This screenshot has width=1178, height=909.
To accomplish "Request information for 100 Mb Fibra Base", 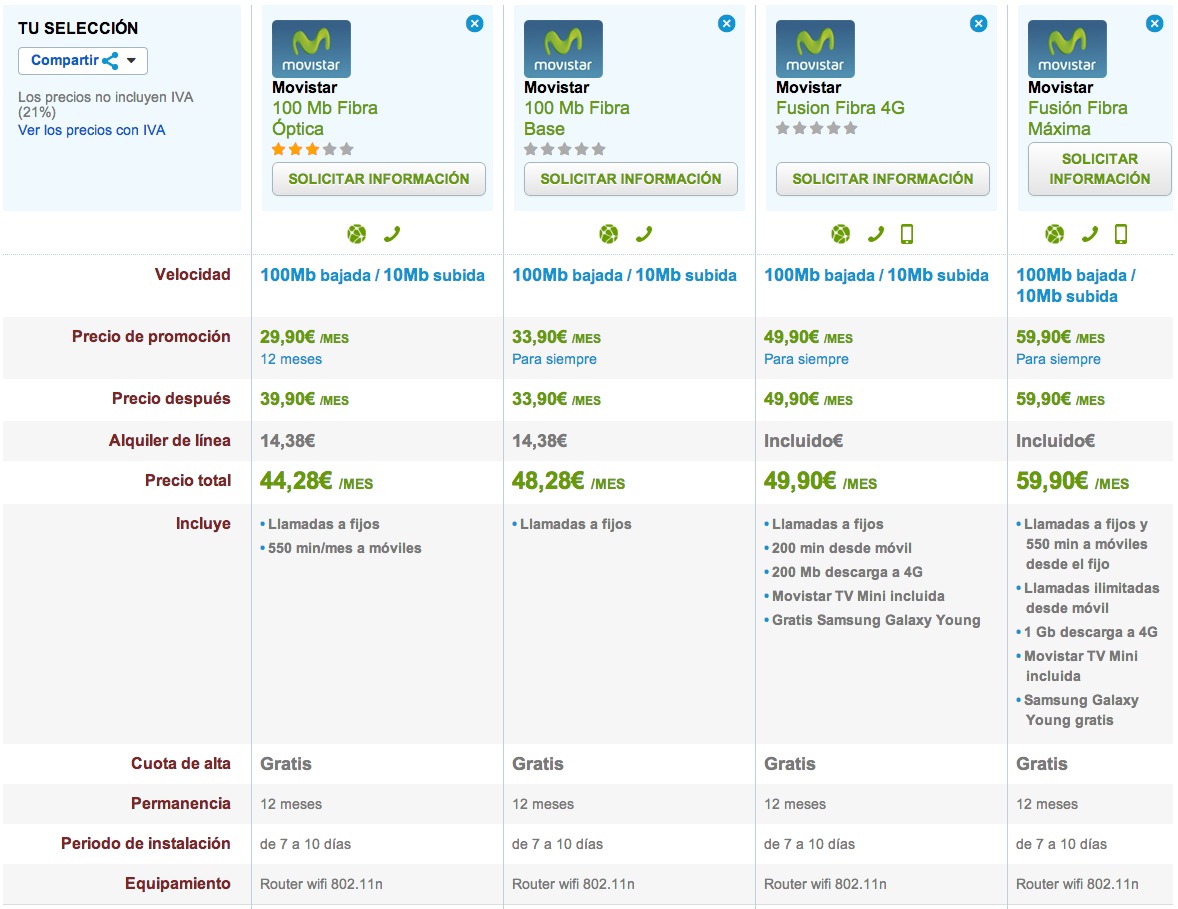I will pyautogui.click(x=630, y=179).
